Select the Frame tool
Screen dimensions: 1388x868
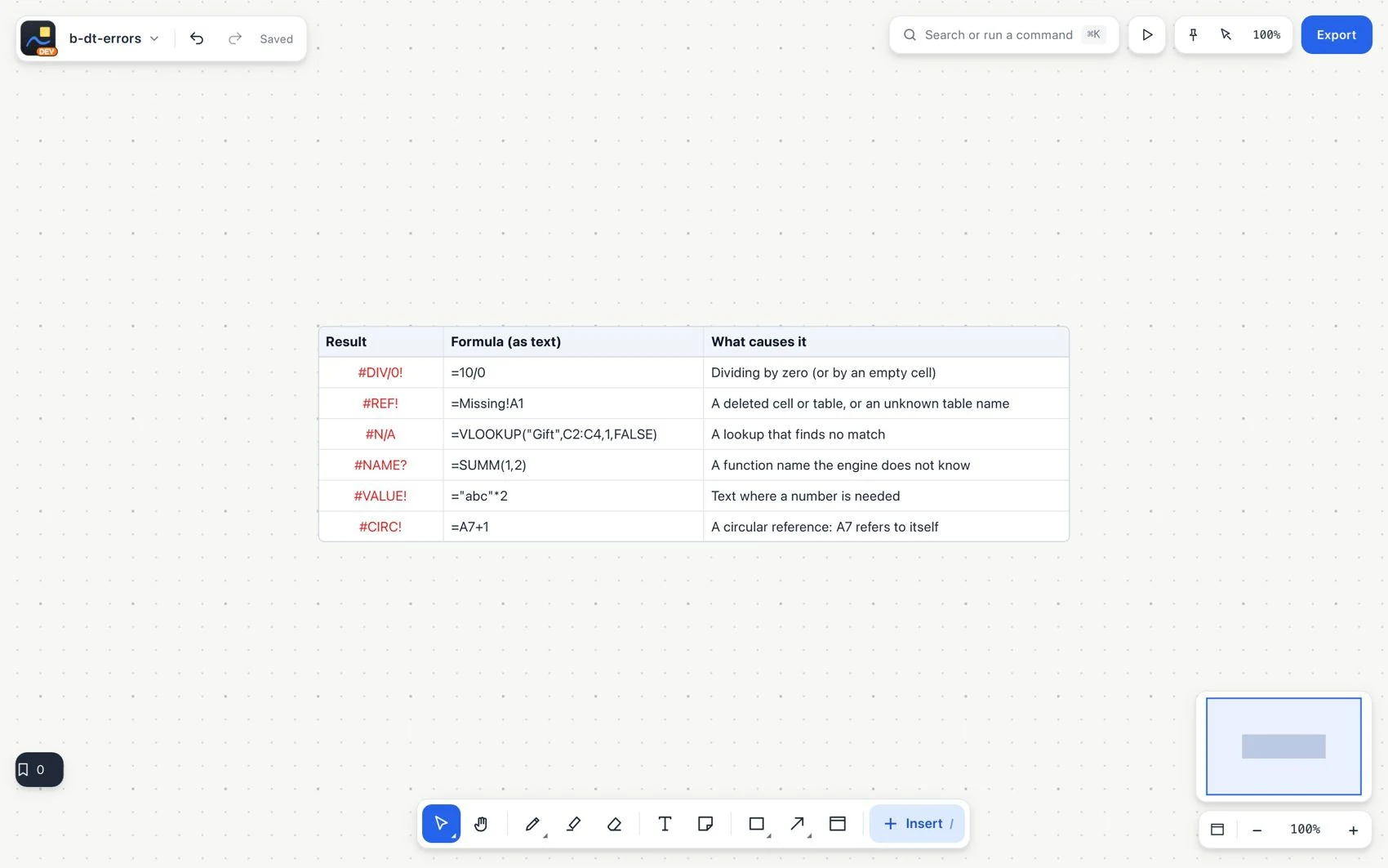point(838,823)
